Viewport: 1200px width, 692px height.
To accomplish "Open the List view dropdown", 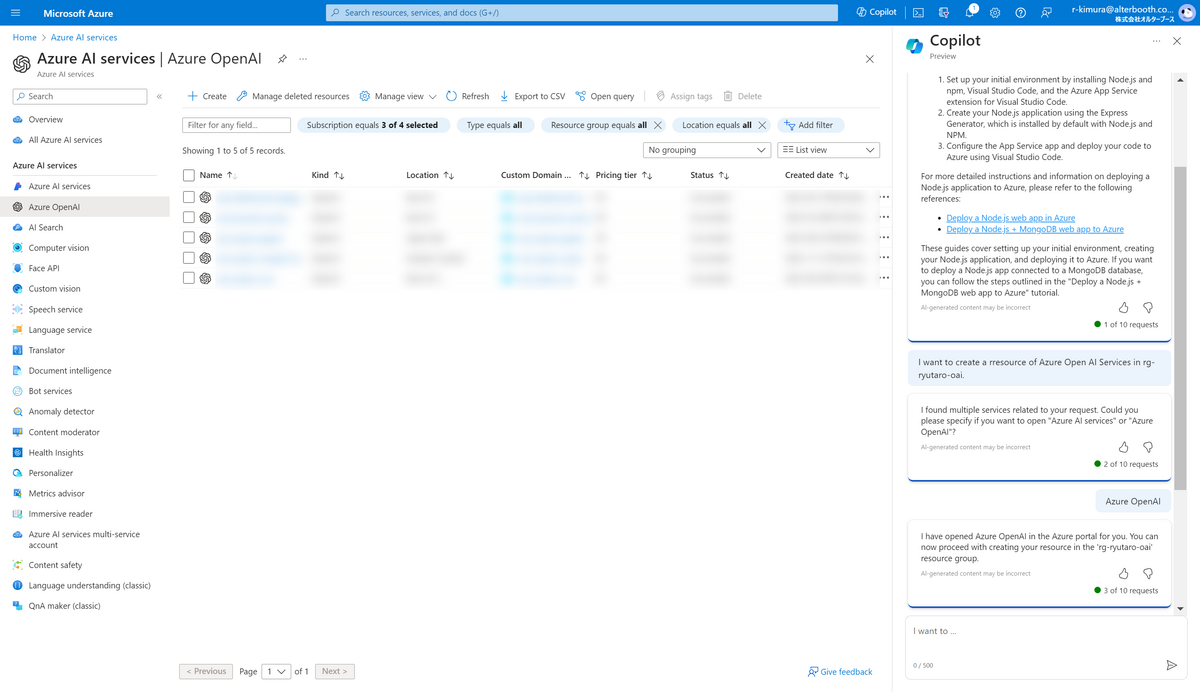I will pos(828,150).
